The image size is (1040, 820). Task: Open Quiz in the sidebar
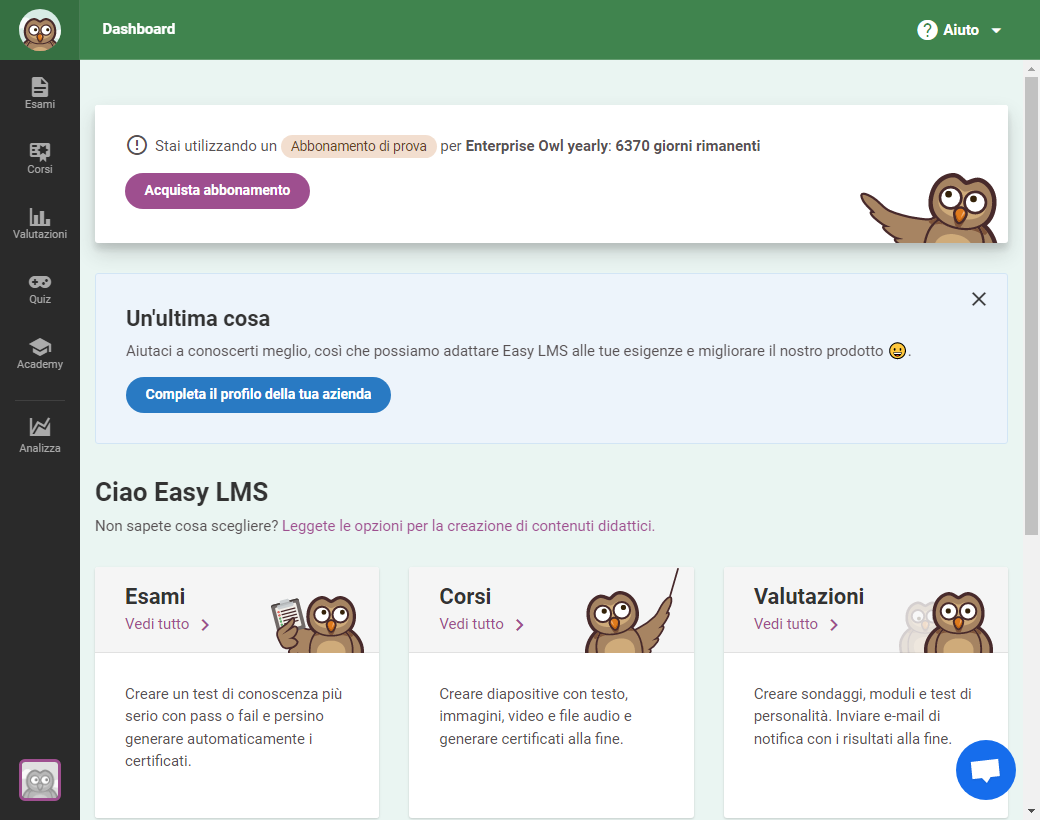(x=40, y=288)
